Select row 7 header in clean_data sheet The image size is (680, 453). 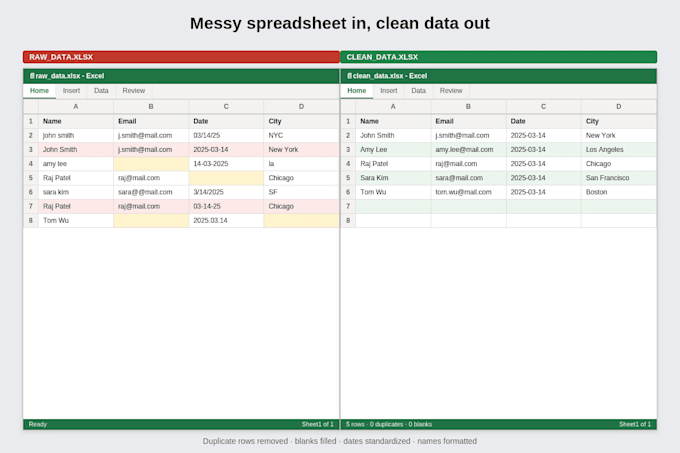pyautogui.click(x=348, y=206)
